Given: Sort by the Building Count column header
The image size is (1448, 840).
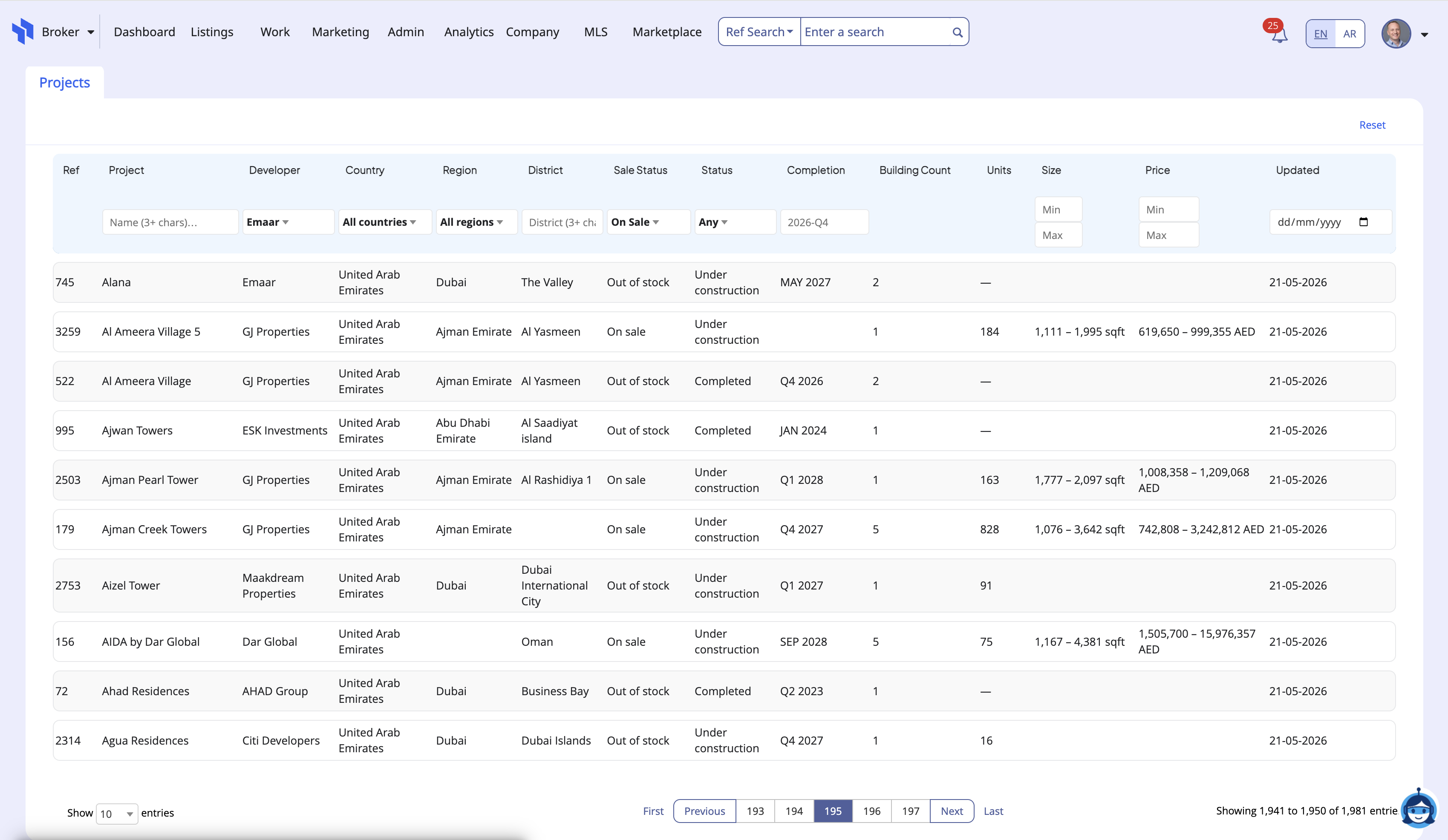Looking at the screenshot, I should click(x=915, y=170).
